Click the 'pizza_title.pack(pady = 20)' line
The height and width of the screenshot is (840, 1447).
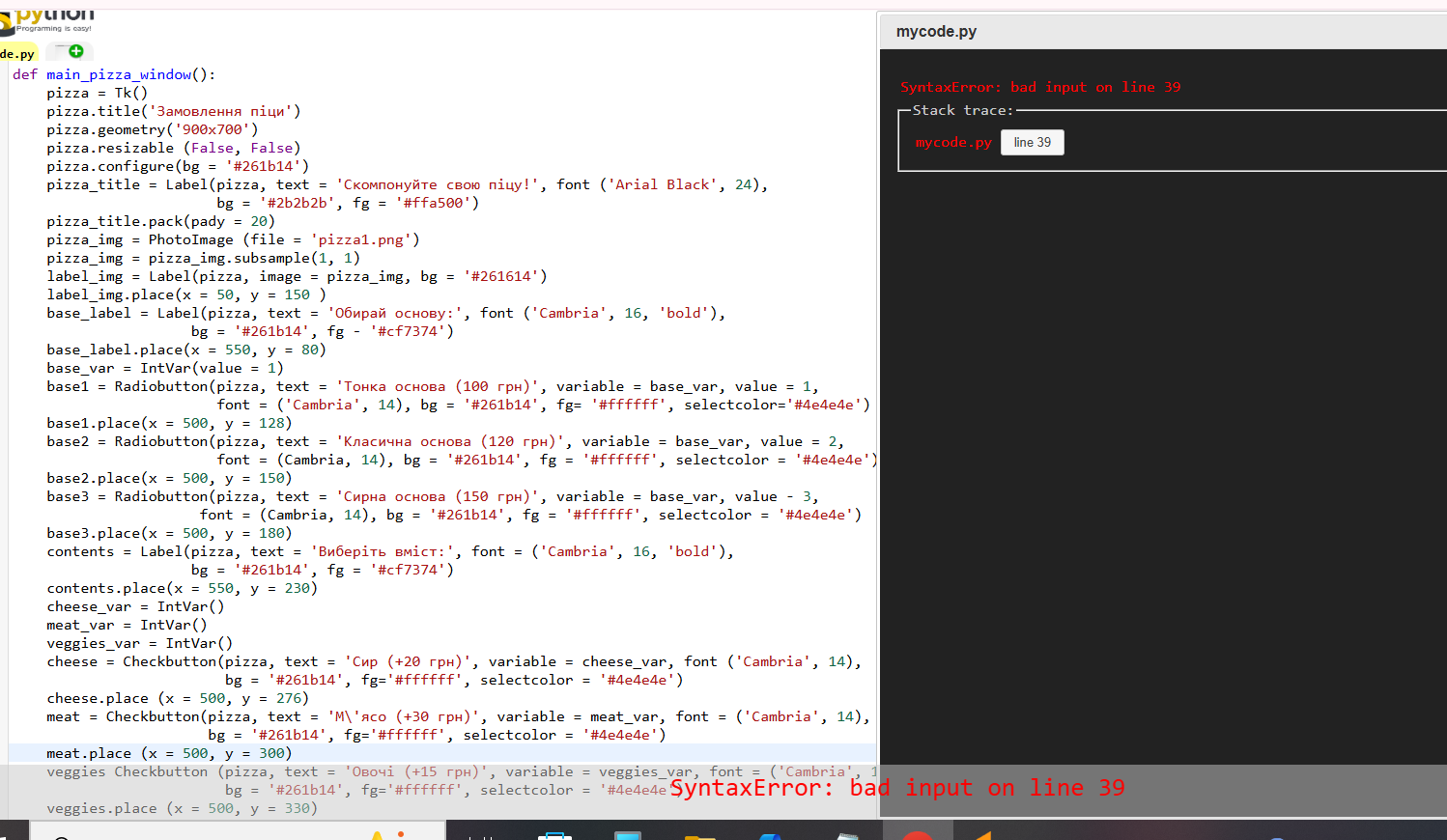tap(161, 221)
